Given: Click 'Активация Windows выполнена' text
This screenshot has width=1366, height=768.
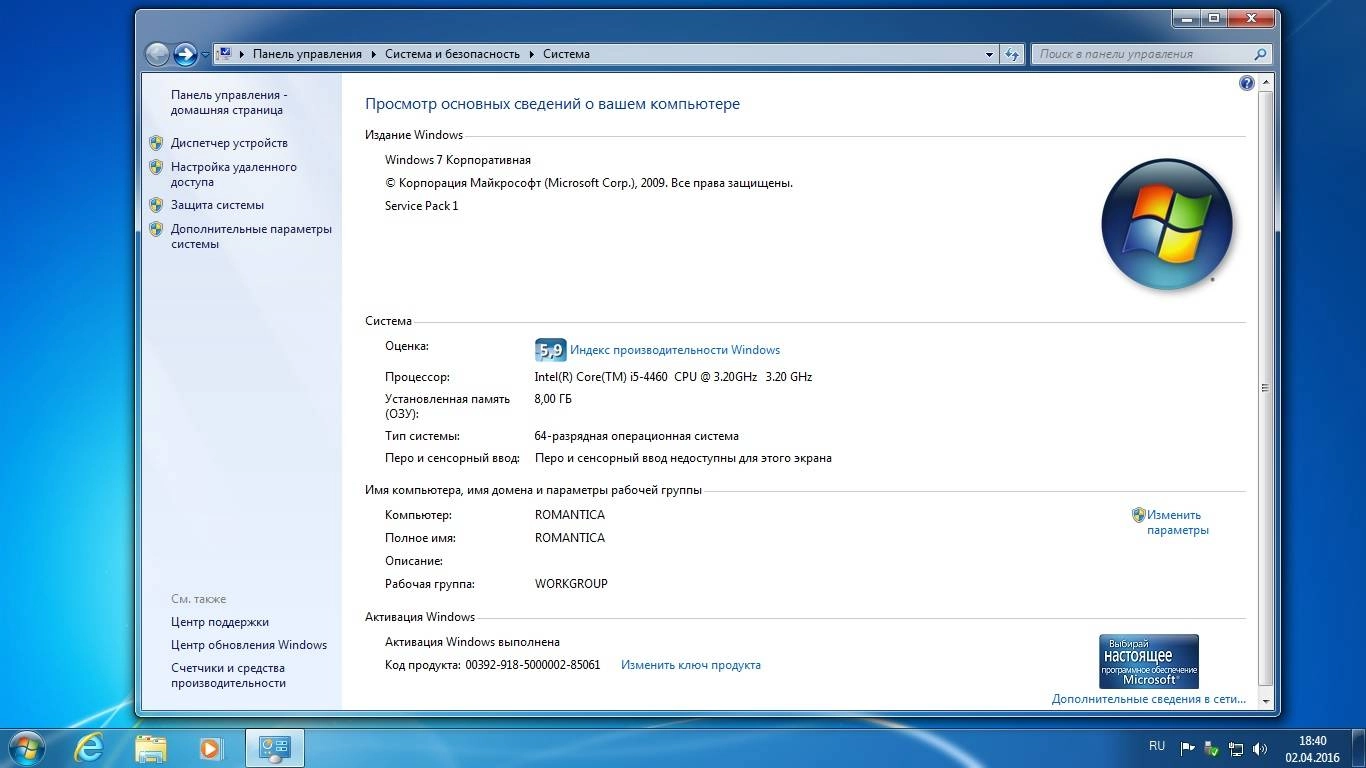Looking at the screenshot, I should click(472, 642).
